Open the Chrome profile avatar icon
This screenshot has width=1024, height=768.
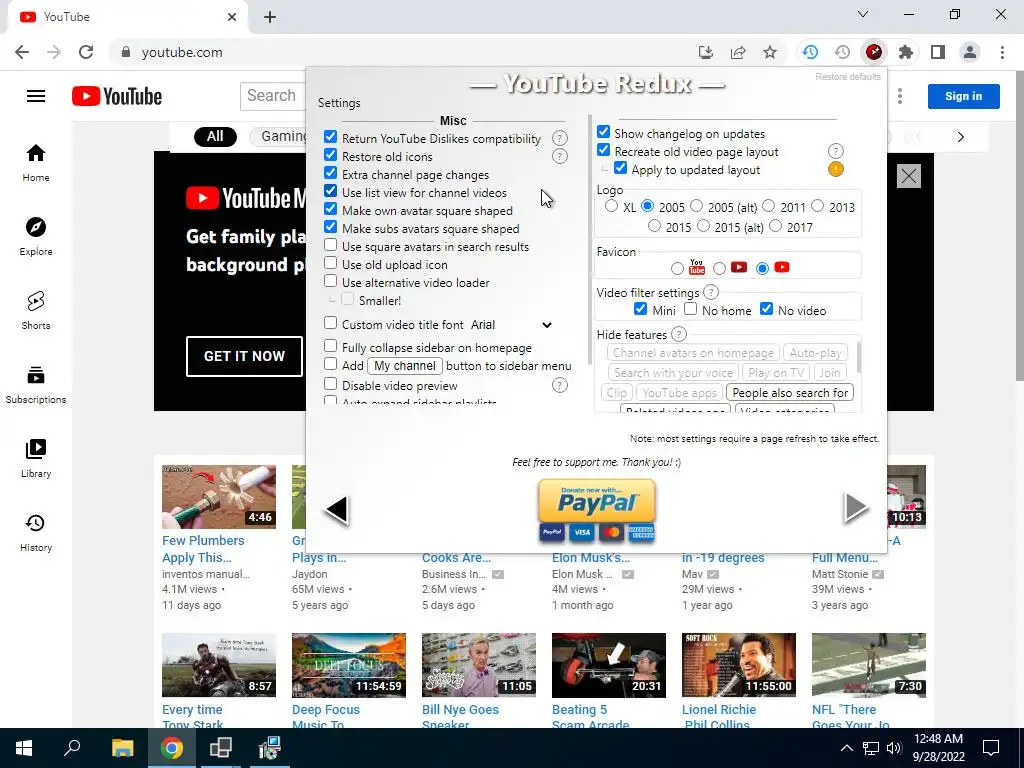click(970, 52)
